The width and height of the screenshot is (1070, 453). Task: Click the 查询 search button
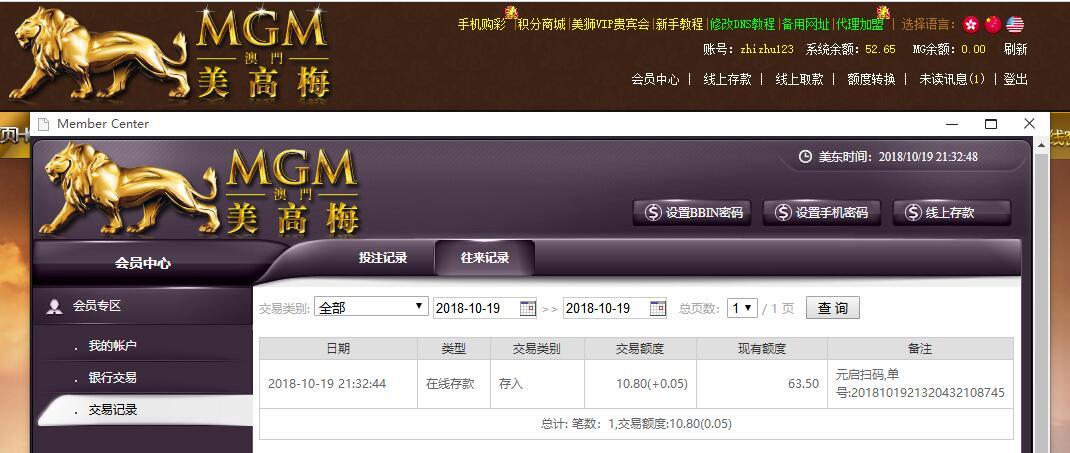(833, 308)
